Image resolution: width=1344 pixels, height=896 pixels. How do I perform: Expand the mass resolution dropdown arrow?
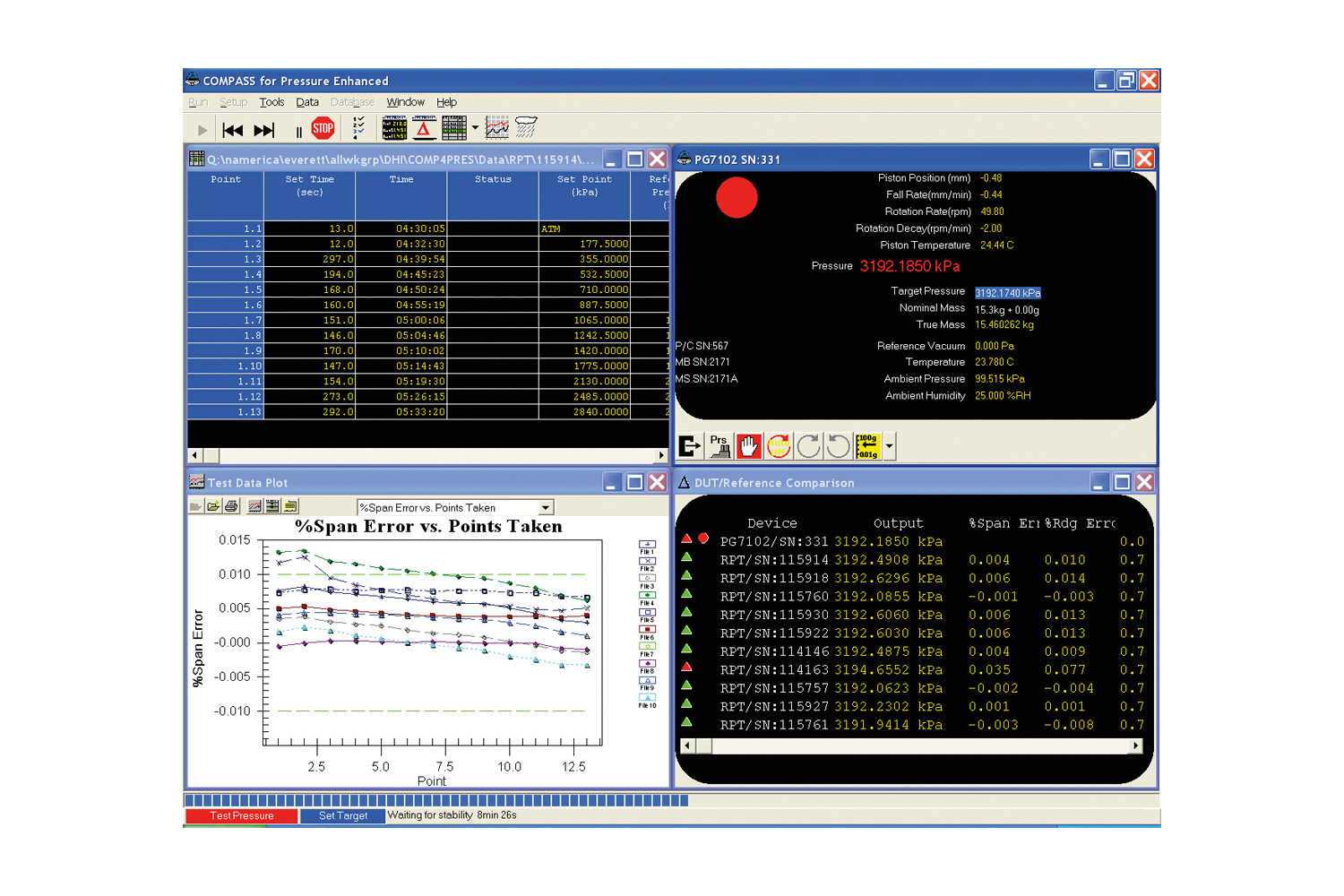point(889,445)
